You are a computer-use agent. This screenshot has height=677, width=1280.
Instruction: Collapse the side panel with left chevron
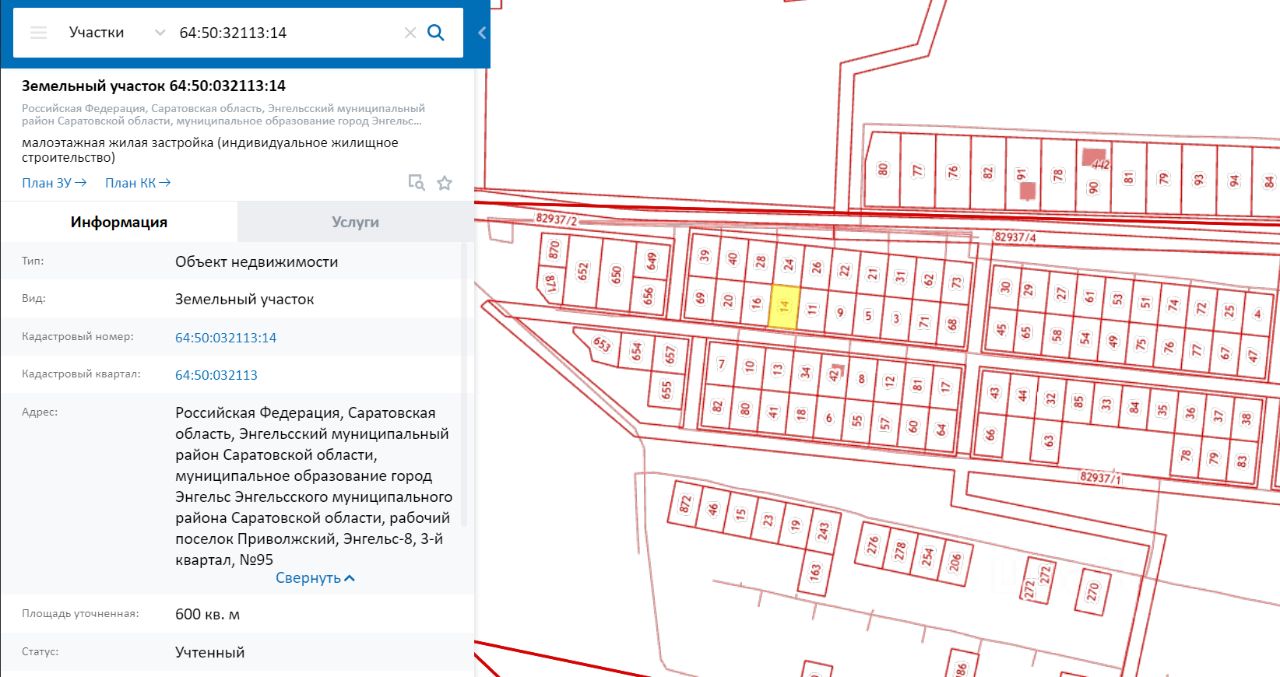point(482,33)
